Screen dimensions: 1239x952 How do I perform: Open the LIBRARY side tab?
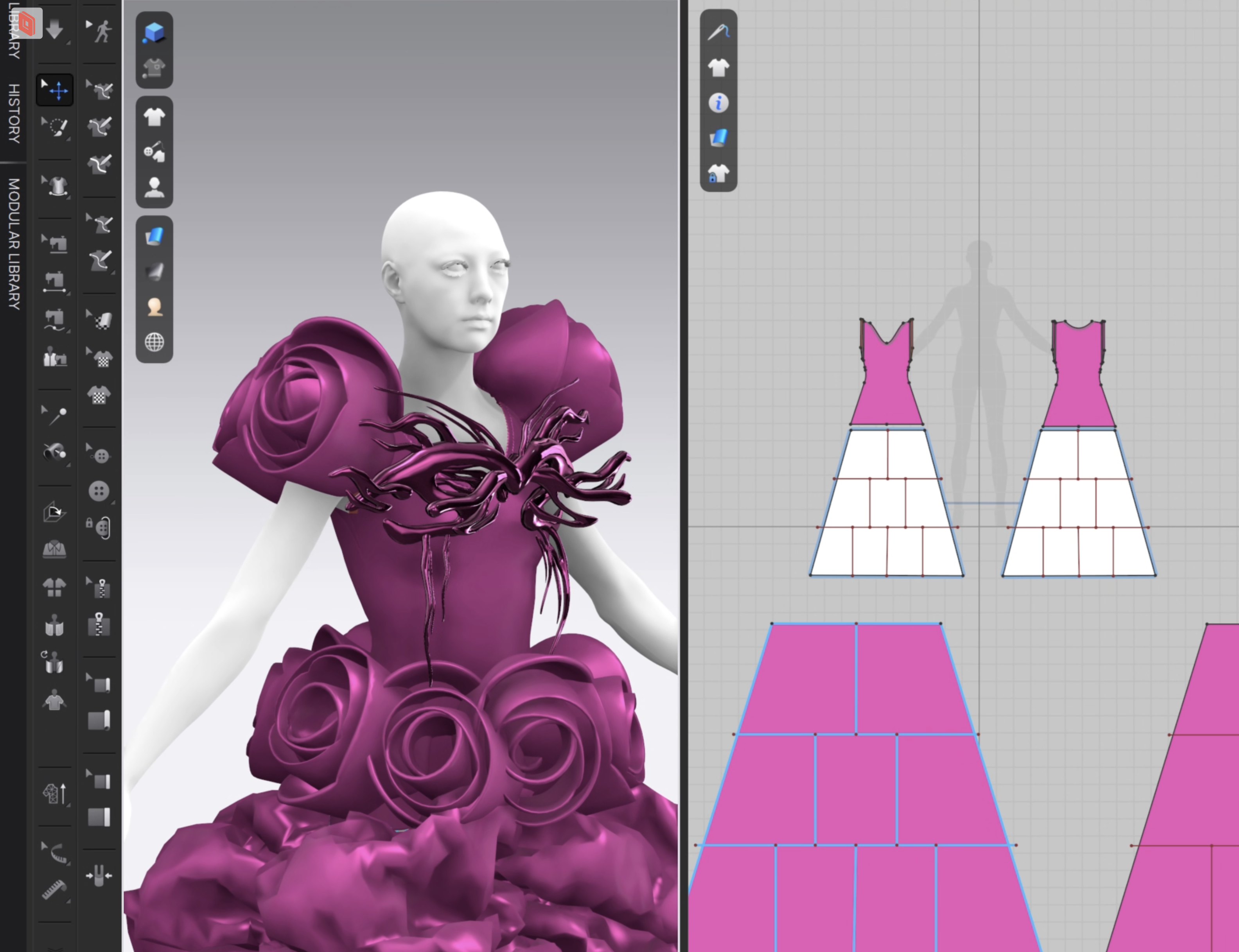pos(14,31)
